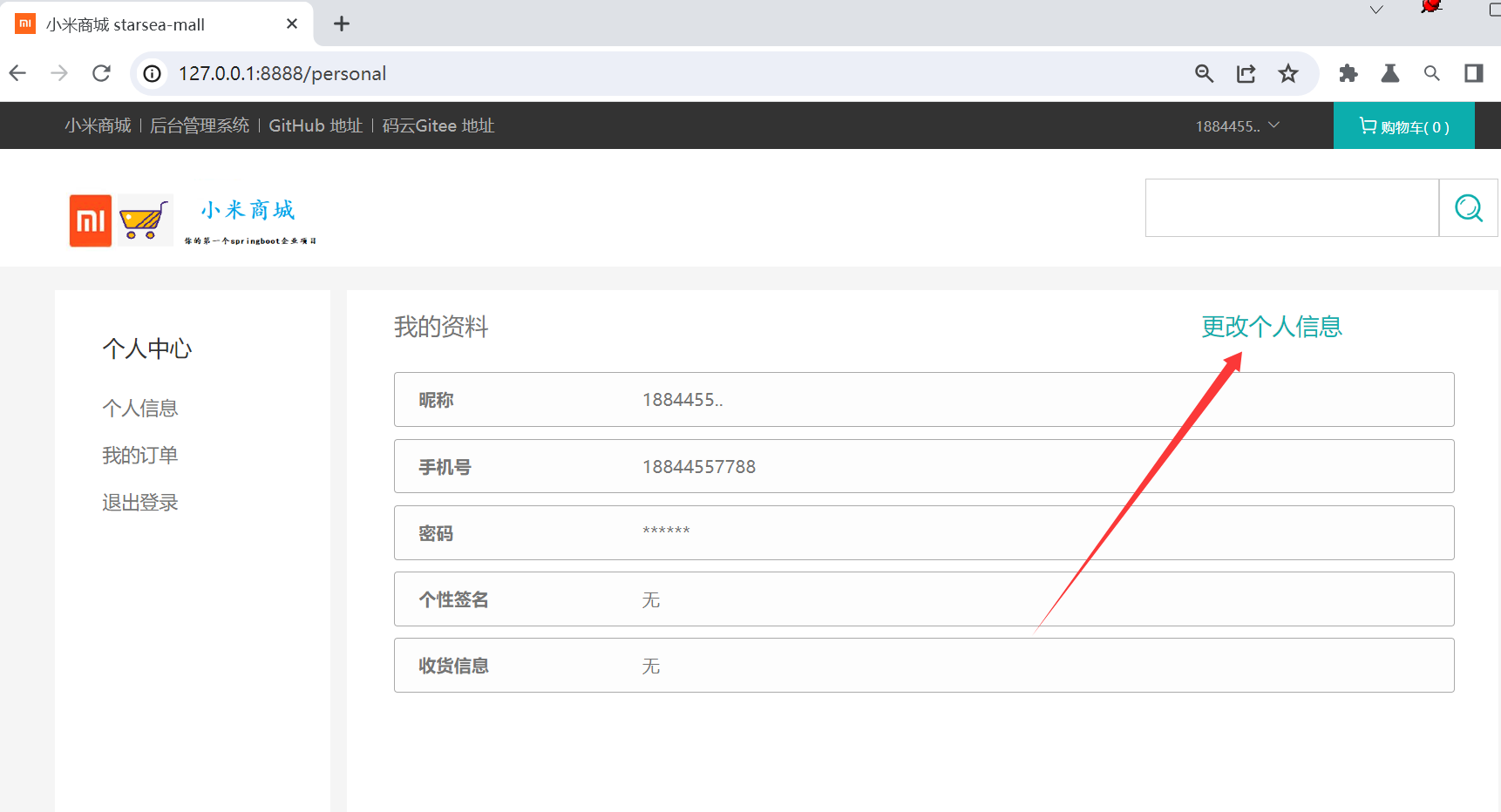Click the teal search magnifier button
Image resolution: width=1501 pixels, height=812 pixels.
(1469, 207)
